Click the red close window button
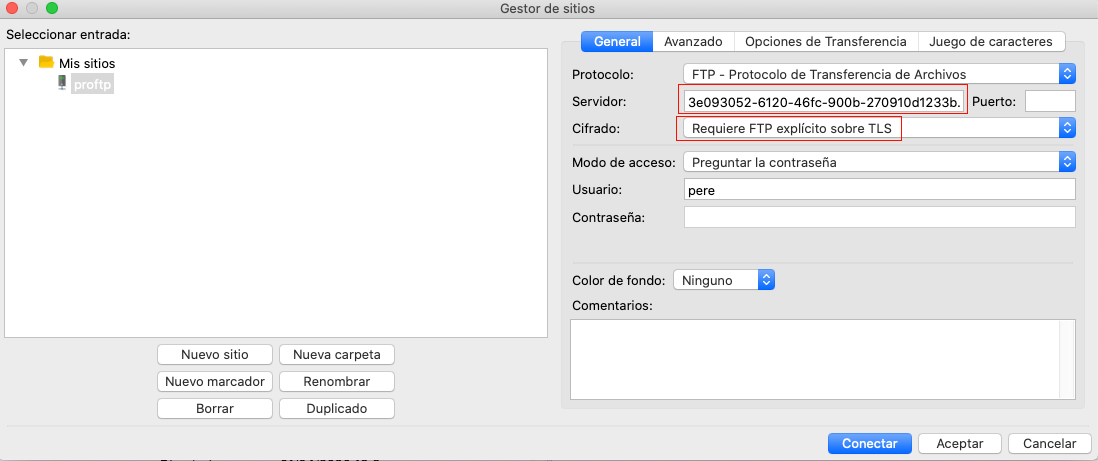Screen dimensions: 1098x461 pyautogui.click(x=12, y=9)
